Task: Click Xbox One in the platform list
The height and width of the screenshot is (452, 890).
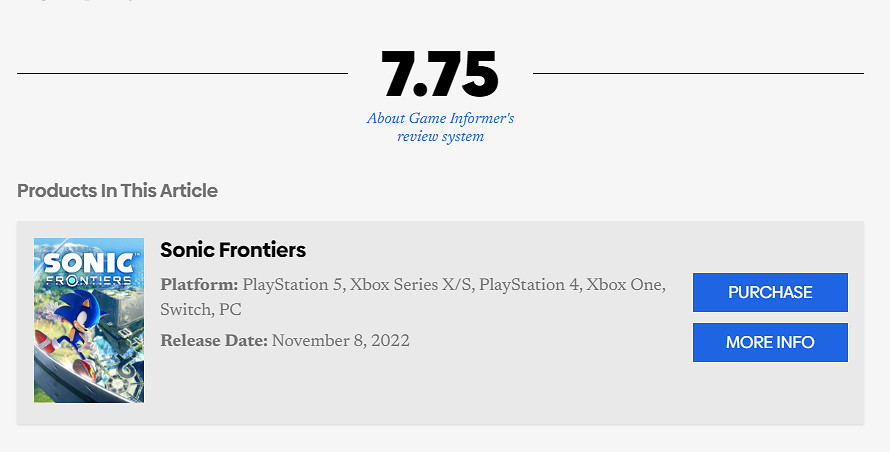Action: [624, 285]
